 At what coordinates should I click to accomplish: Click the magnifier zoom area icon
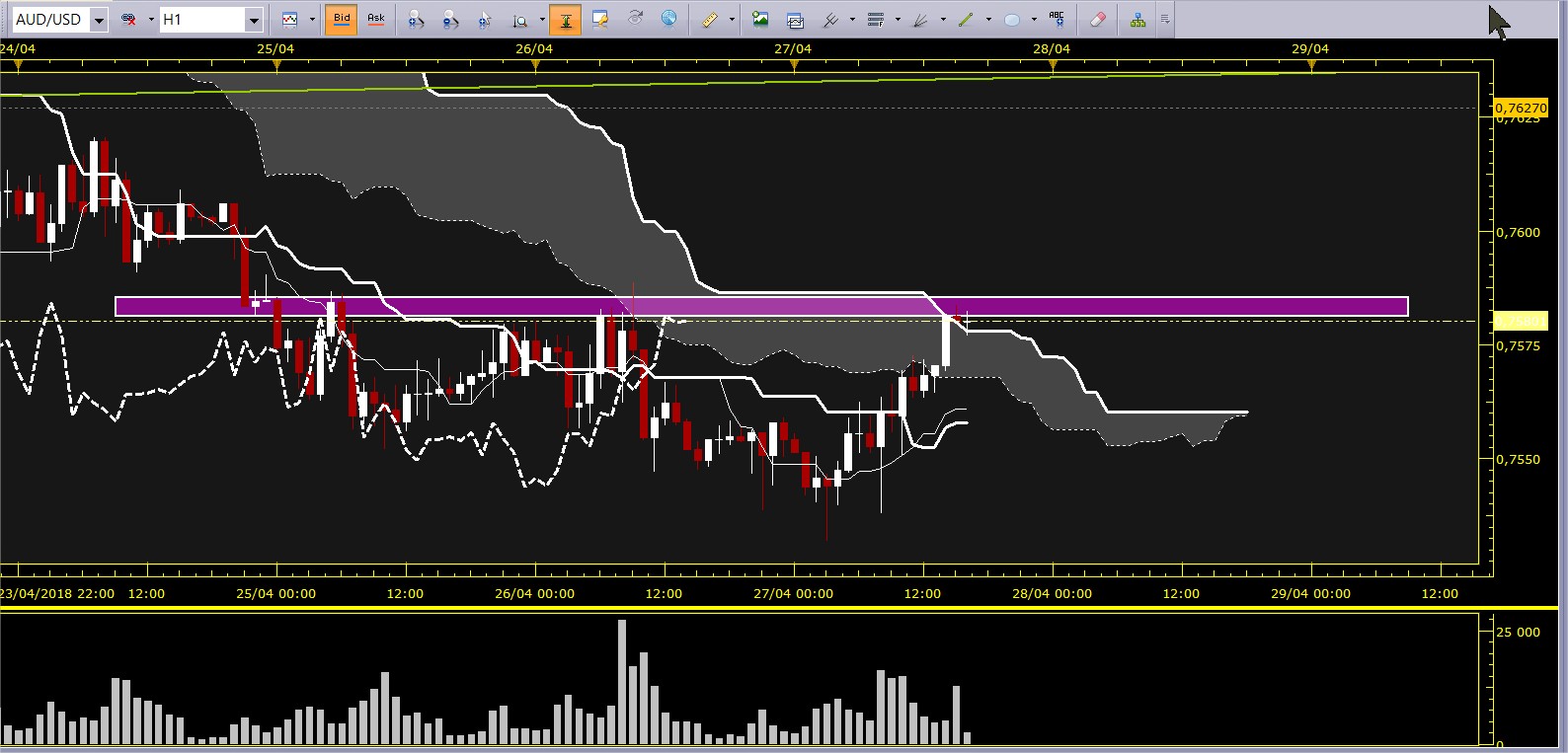pos(520,19)
